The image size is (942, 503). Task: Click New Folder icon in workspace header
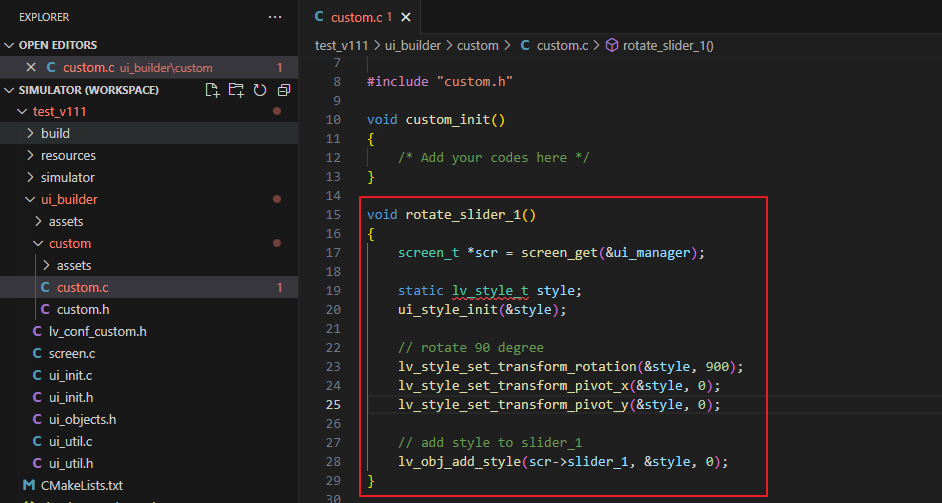236,90
